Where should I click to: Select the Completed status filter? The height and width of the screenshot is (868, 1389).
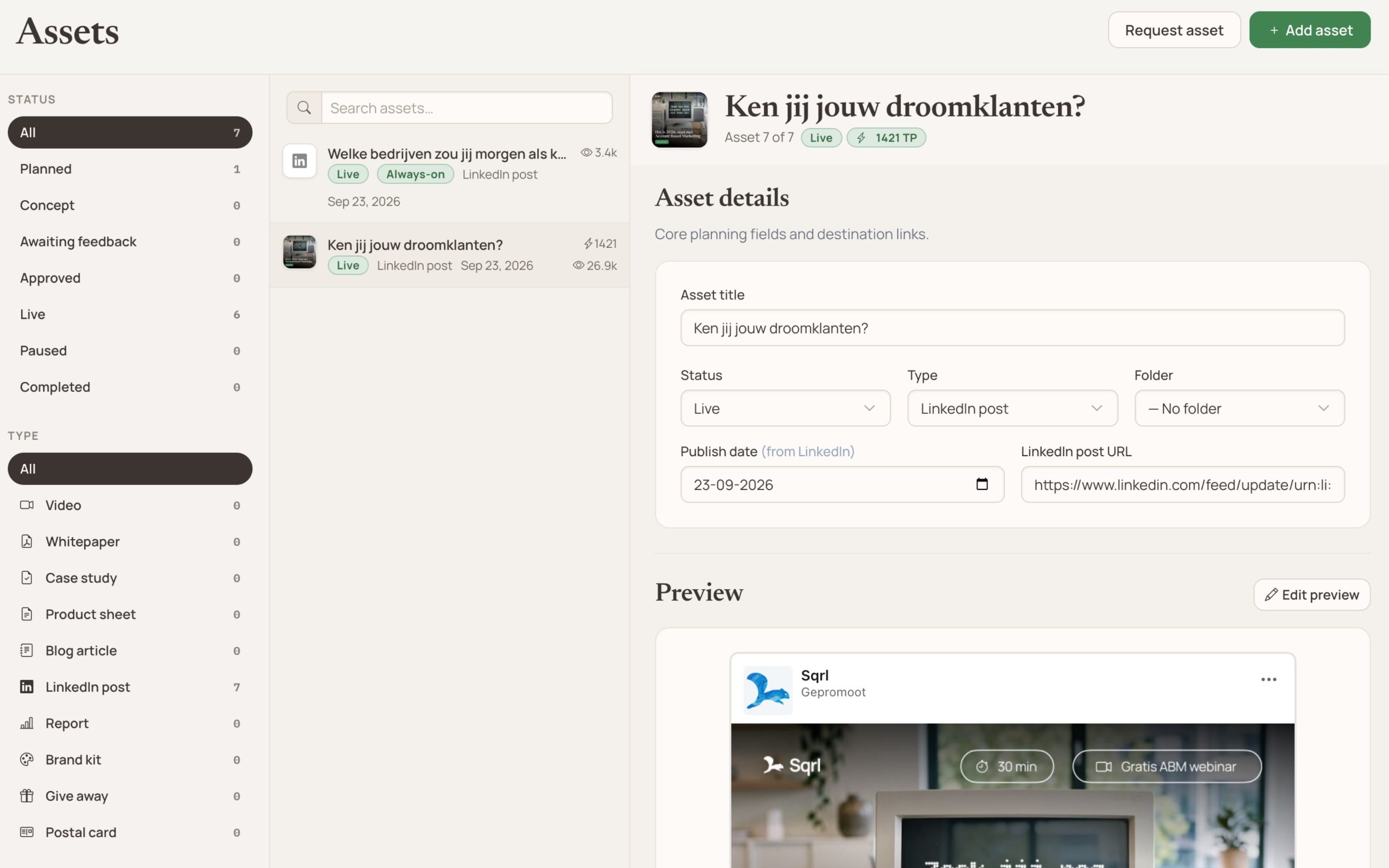coord(130,387)
